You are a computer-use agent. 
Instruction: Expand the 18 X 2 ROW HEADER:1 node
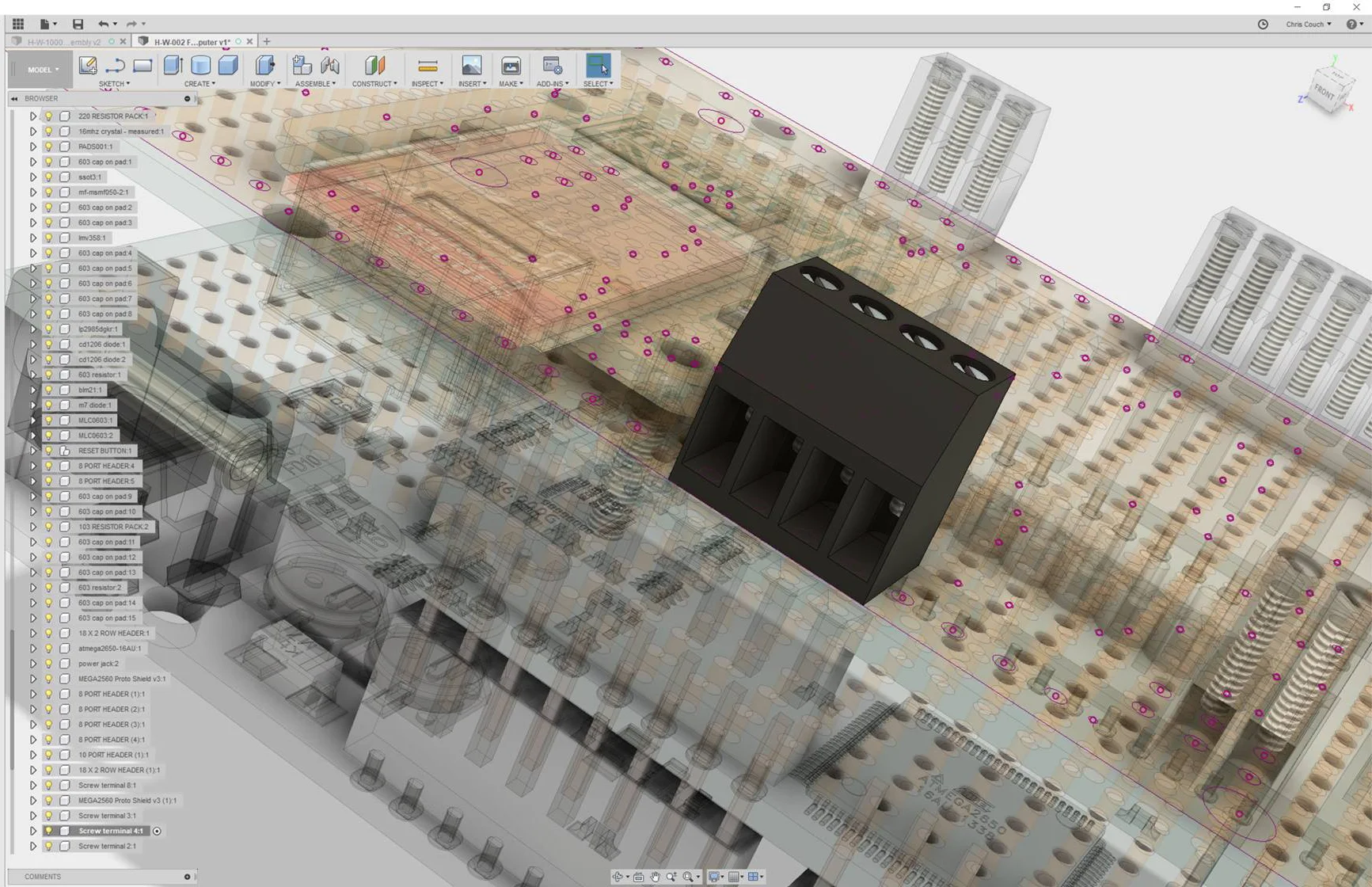pyautogui.click(x=33, y=633)
